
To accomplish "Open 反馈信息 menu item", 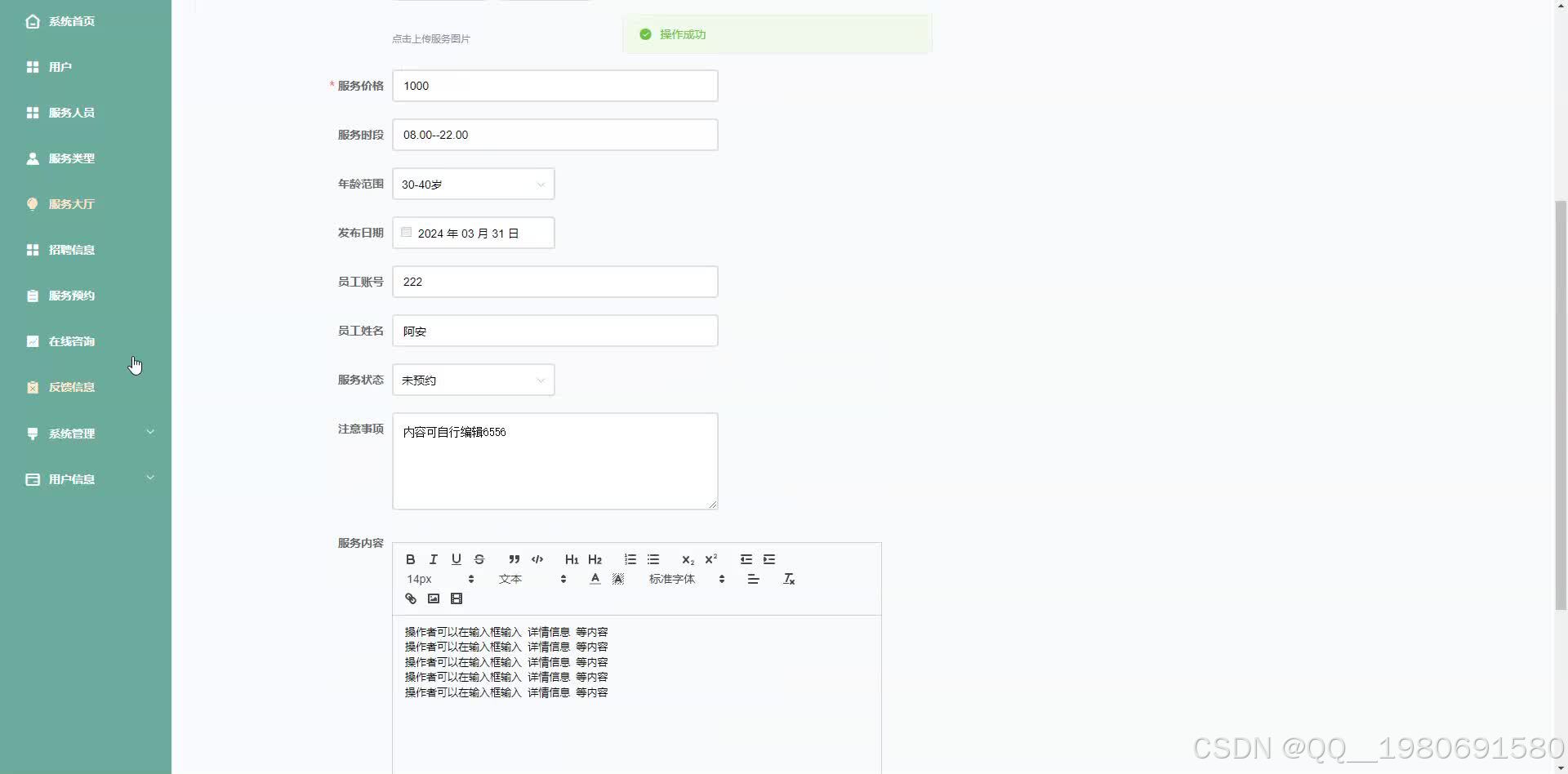I will click(86, 387).
